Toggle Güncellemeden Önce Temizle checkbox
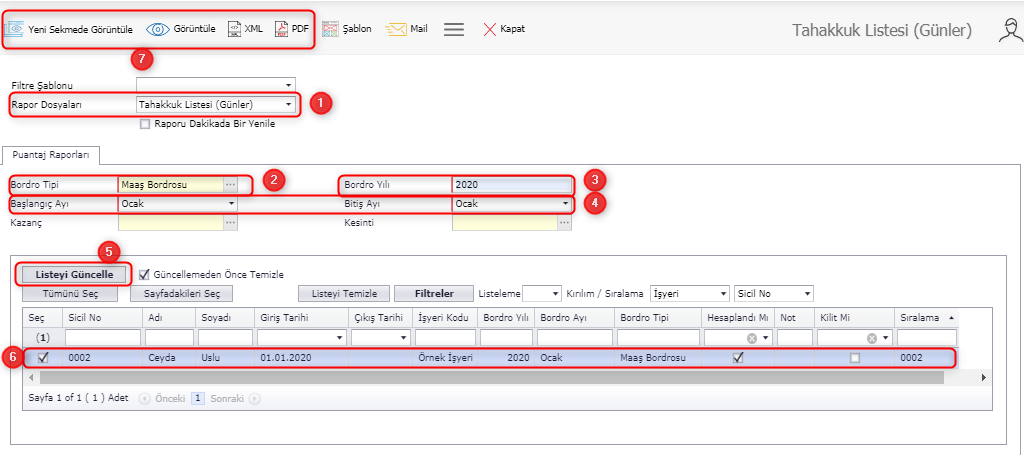1024x455 pixels. click(x=144, y=274)
